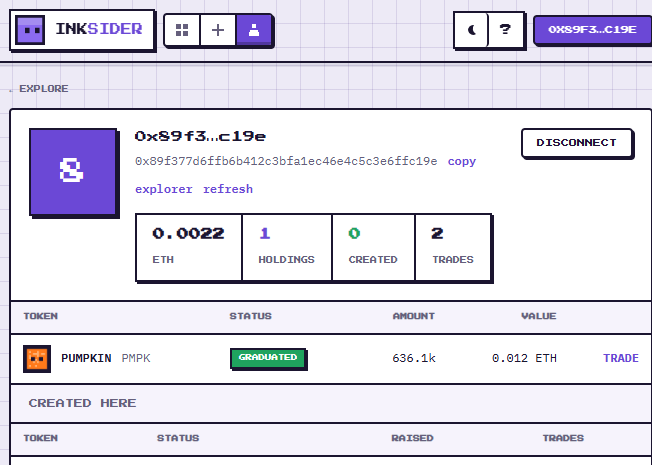Open TRADE for the Pumpkin token

coord(620,358)
